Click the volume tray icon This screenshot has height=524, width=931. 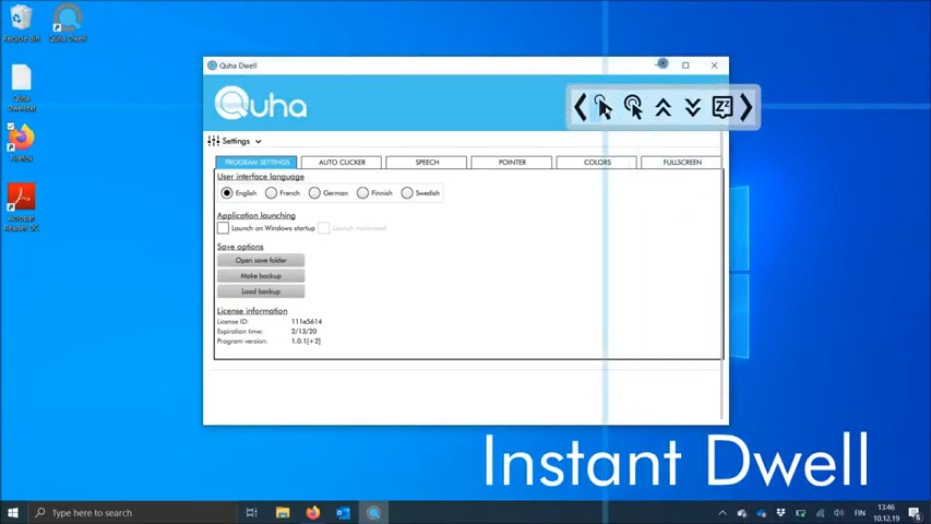tap(839, 513)
